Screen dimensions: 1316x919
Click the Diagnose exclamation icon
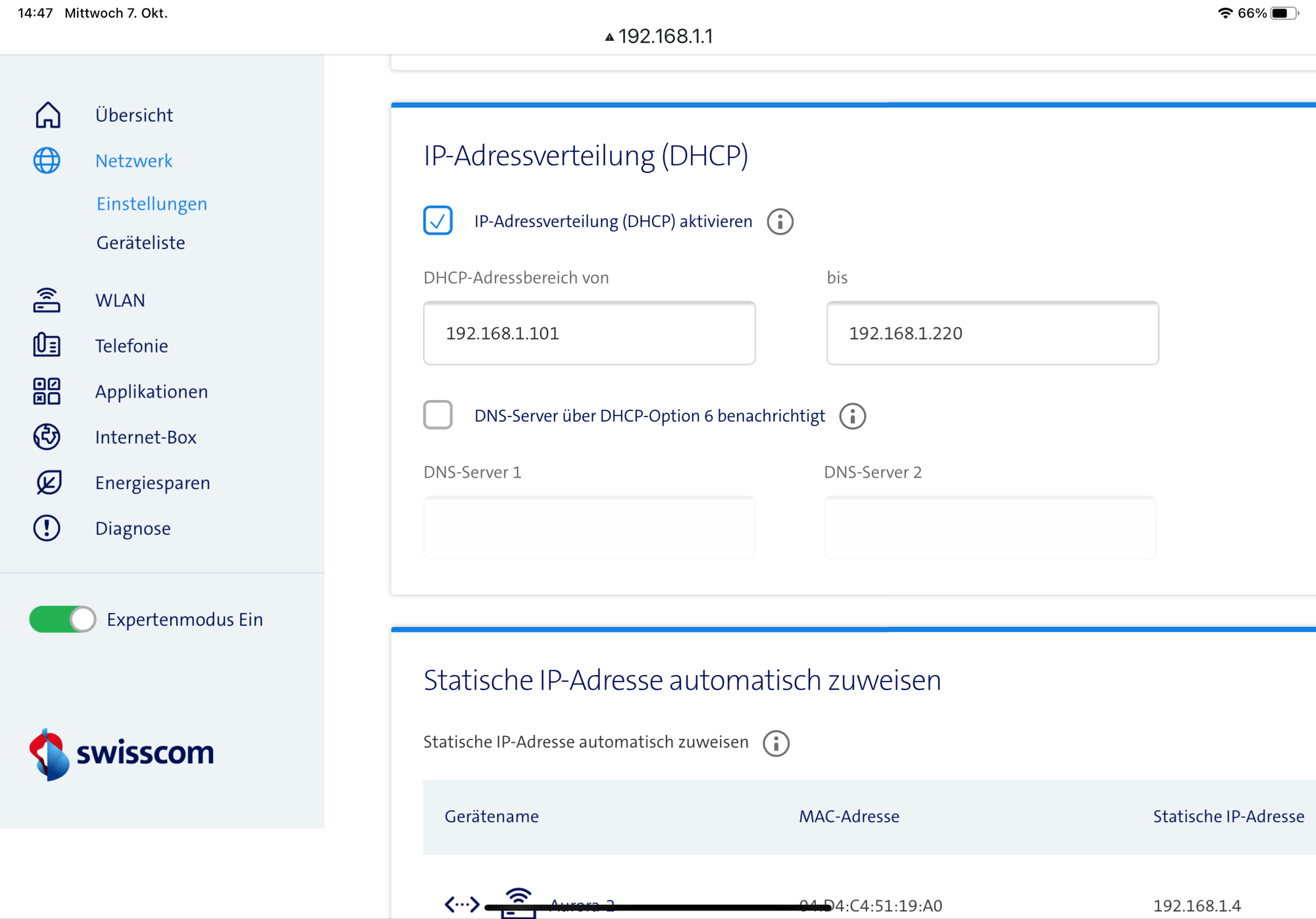[x=47, y=528]
